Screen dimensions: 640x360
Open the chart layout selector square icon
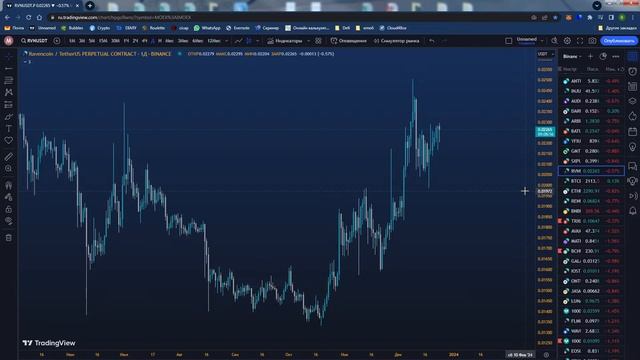tap(509, 41)
